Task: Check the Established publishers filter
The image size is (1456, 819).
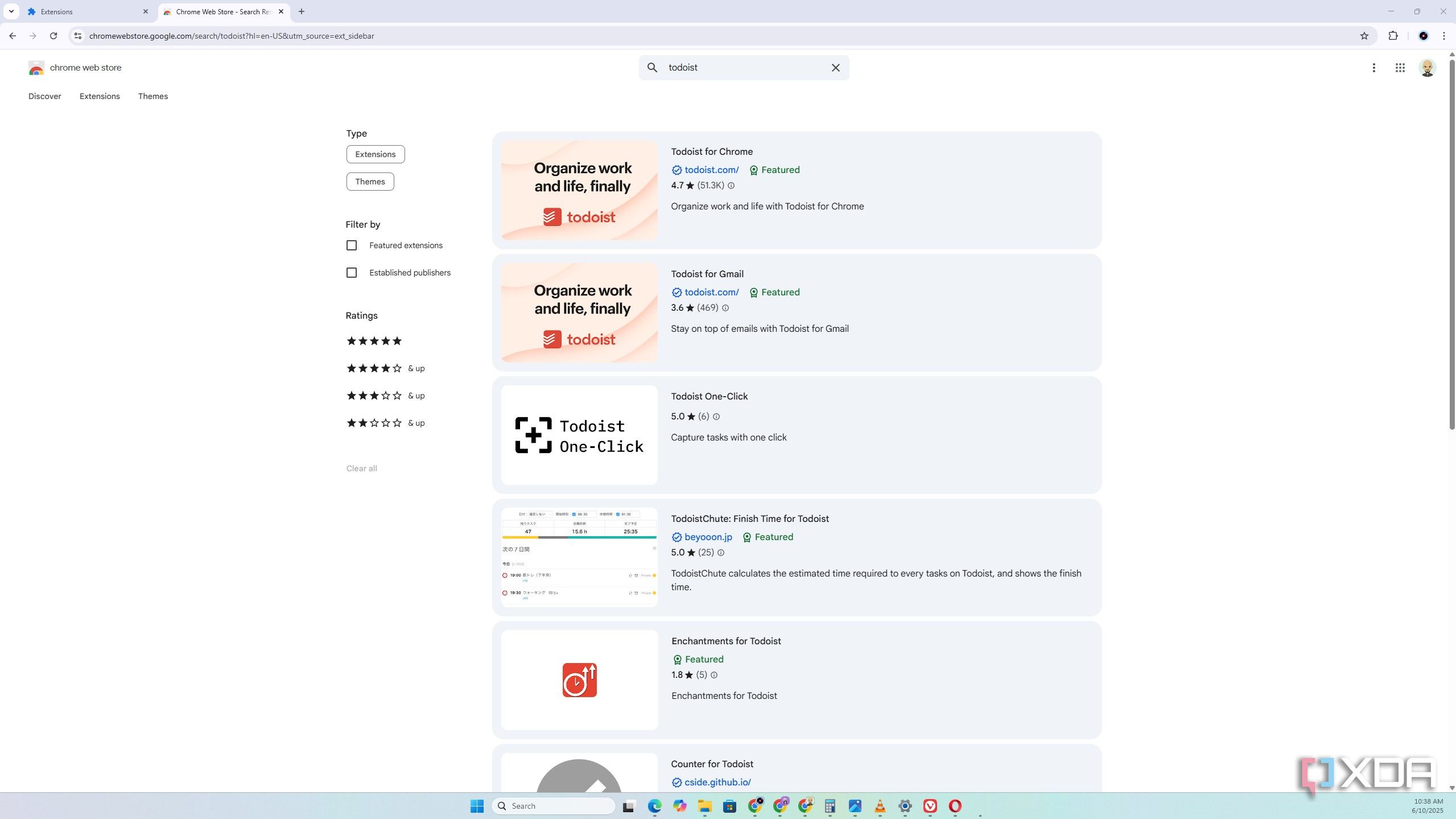Action: tap(352, 273)
